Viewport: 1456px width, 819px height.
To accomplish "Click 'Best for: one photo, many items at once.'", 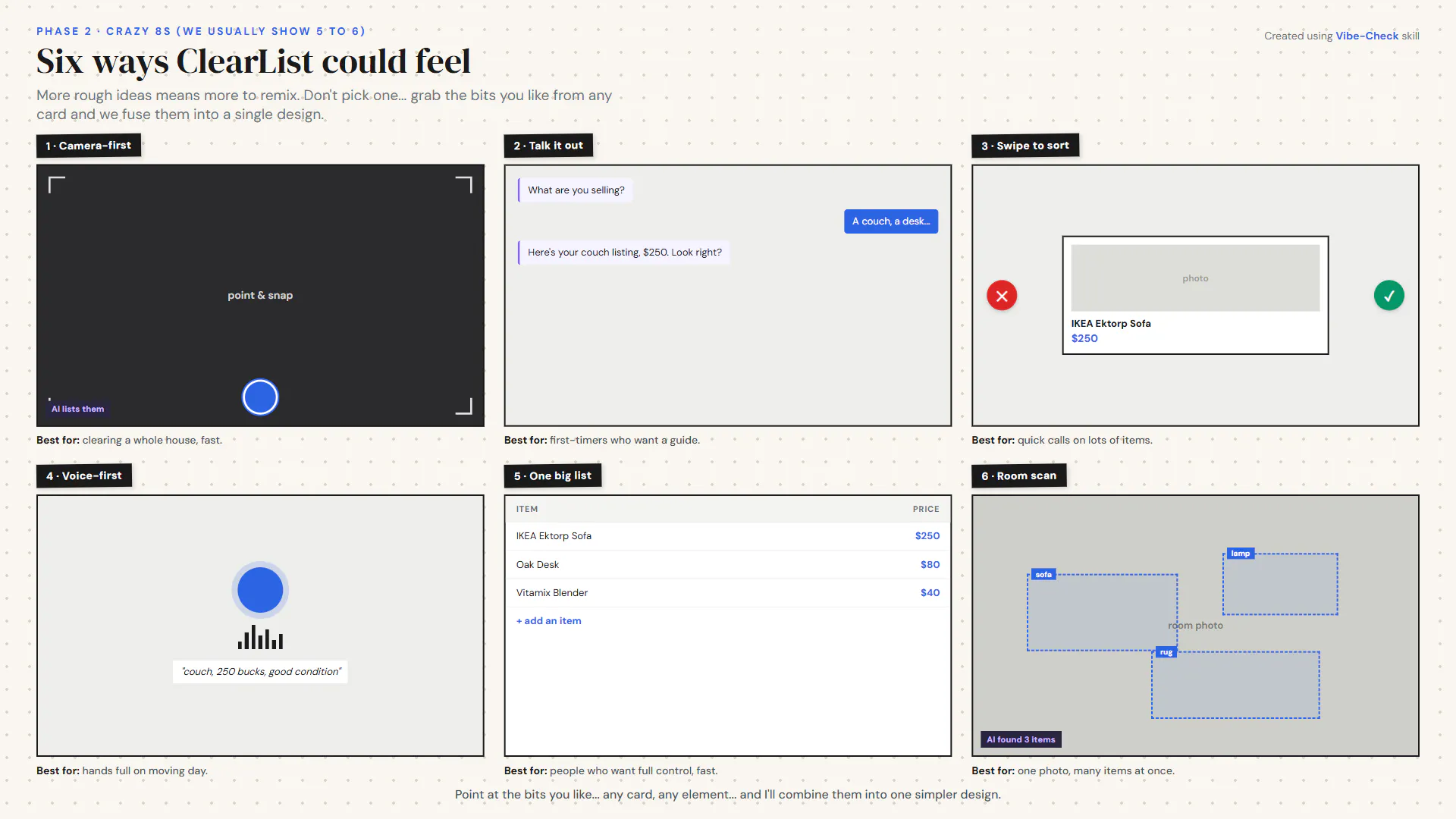I will point(1073,771).
